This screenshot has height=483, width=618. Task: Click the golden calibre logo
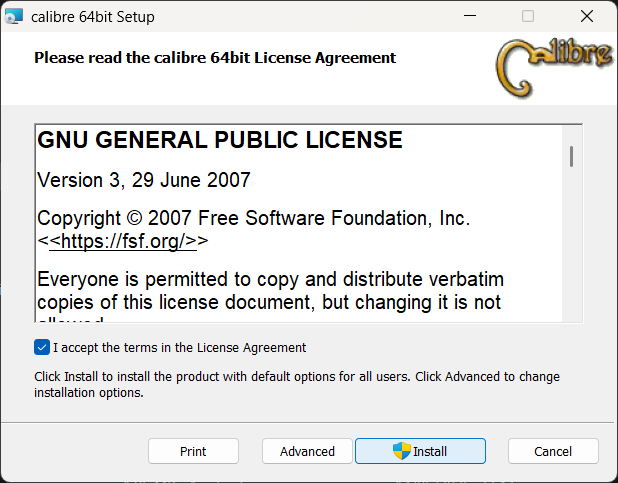click(x=554, y=67)
